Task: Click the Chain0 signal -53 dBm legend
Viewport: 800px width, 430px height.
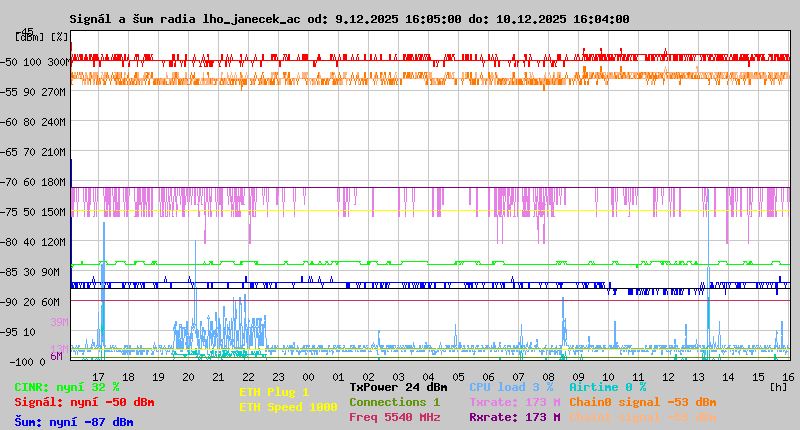Action: click(x=642, y=402)
